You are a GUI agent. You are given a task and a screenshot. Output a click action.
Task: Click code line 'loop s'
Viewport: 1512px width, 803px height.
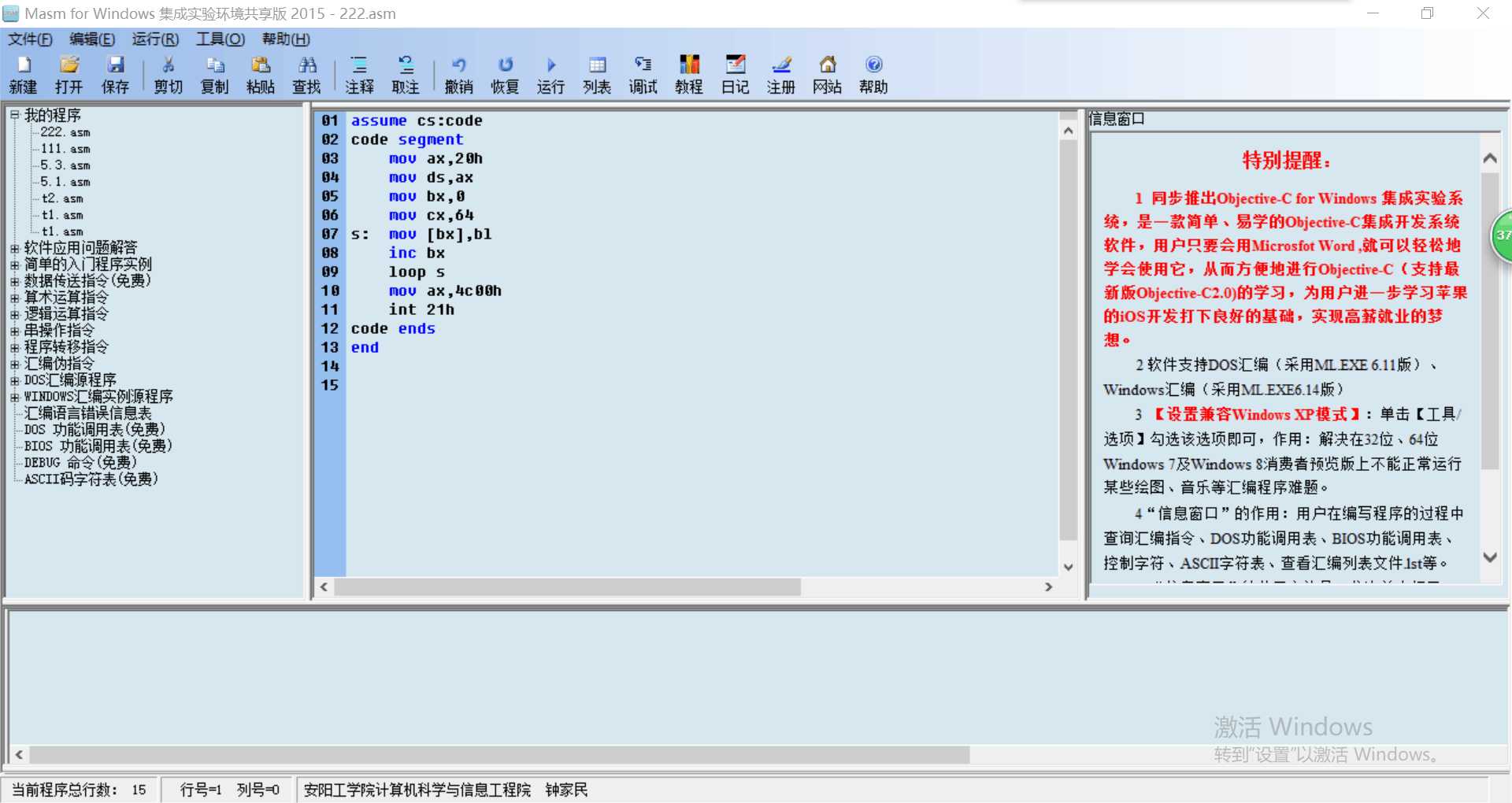pyautogui.click(x=417, y=272)
